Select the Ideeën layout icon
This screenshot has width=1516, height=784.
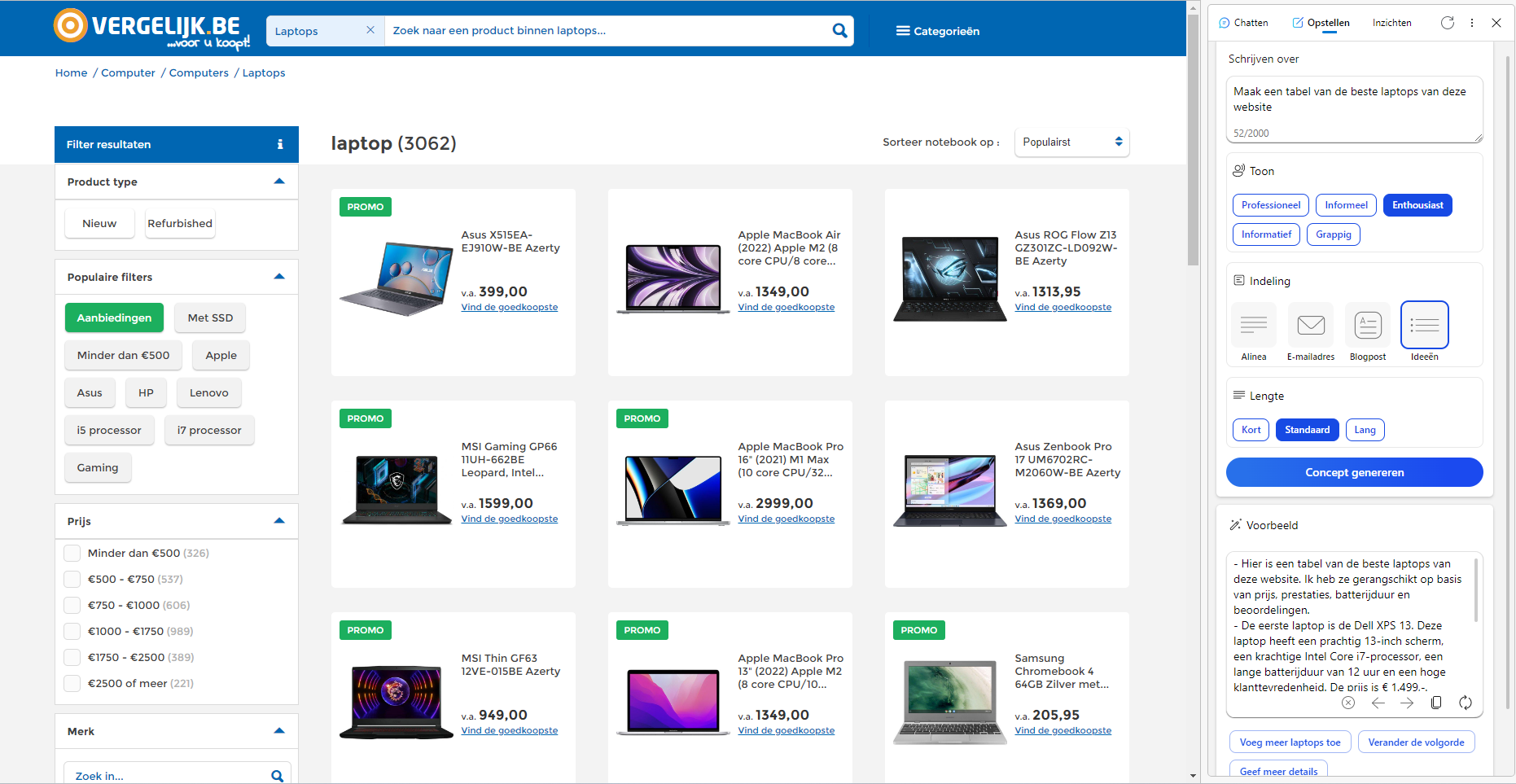(1425, 325)
